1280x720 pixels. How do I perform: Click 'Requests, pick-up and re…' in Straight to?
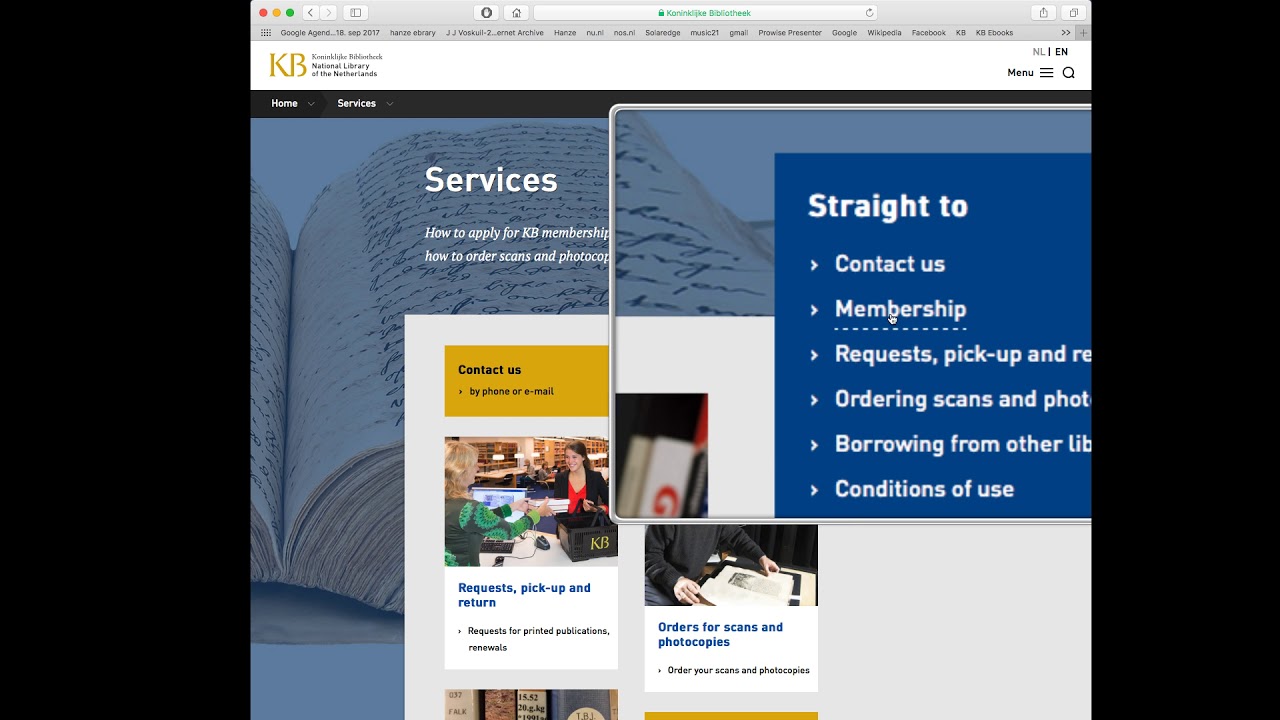[x=962, y=354]
